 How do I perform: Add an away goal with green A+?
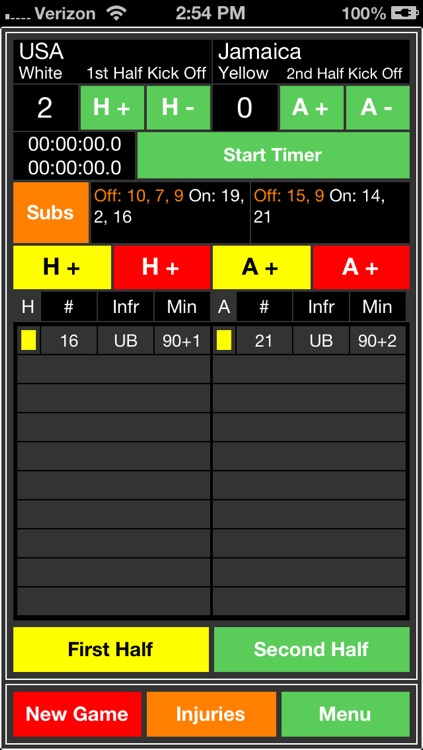click(312, 108)
